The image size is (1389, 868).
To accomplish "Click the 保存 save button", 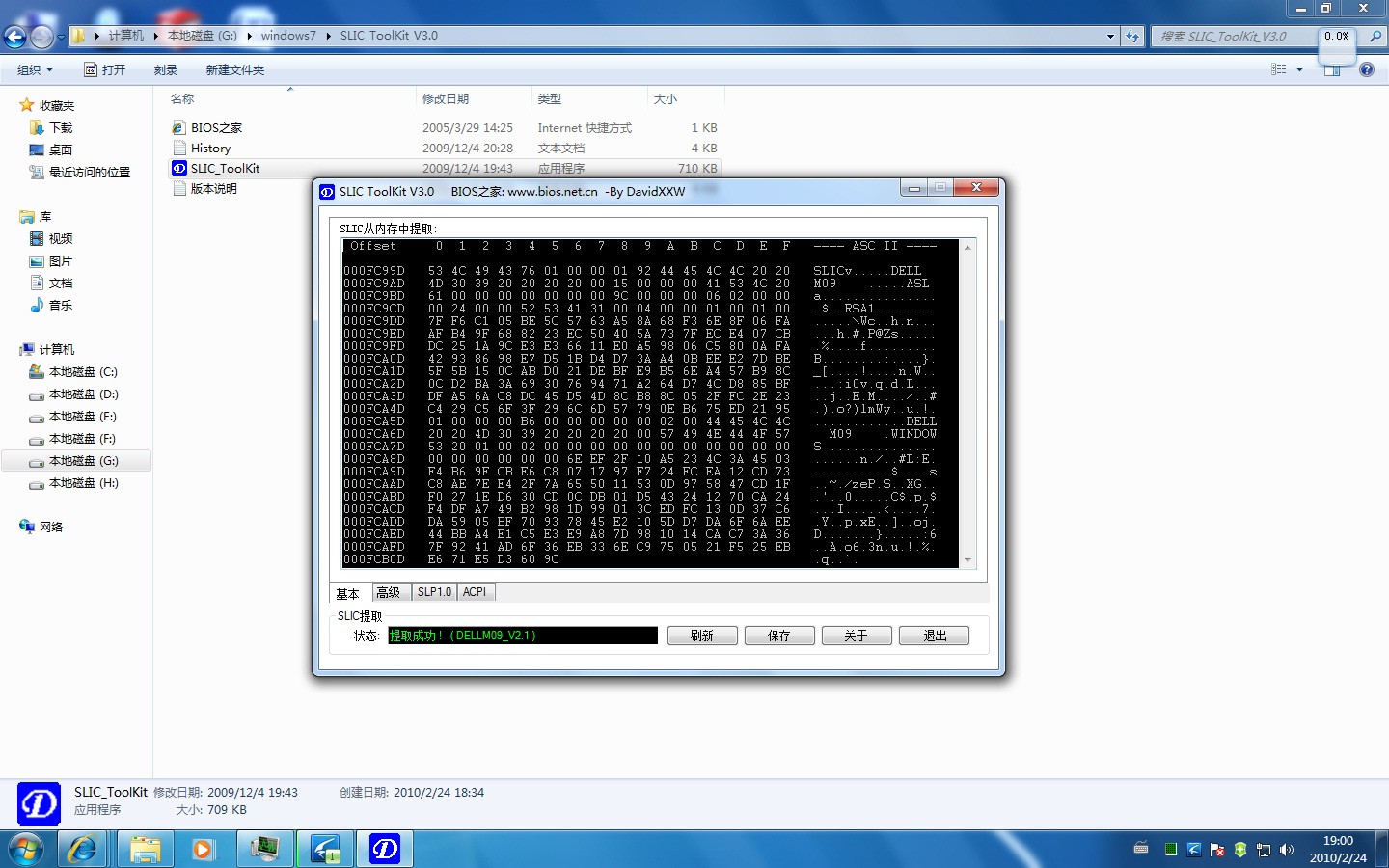I will (x=778, y=636).
